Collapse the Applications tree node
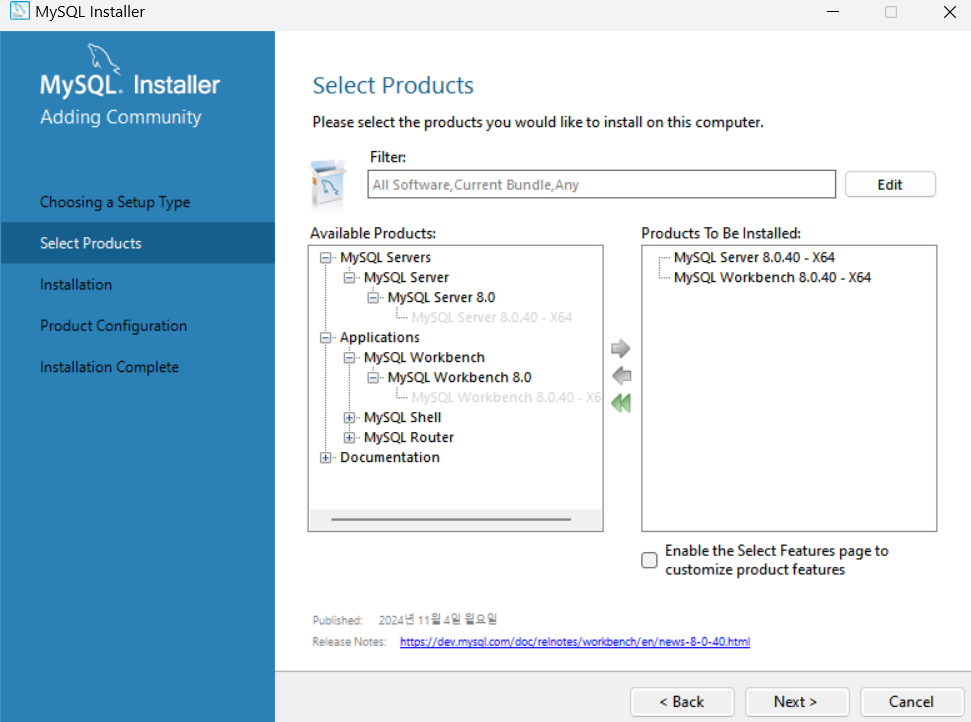Screen dimensions: 971x722 tap(325, 337)
